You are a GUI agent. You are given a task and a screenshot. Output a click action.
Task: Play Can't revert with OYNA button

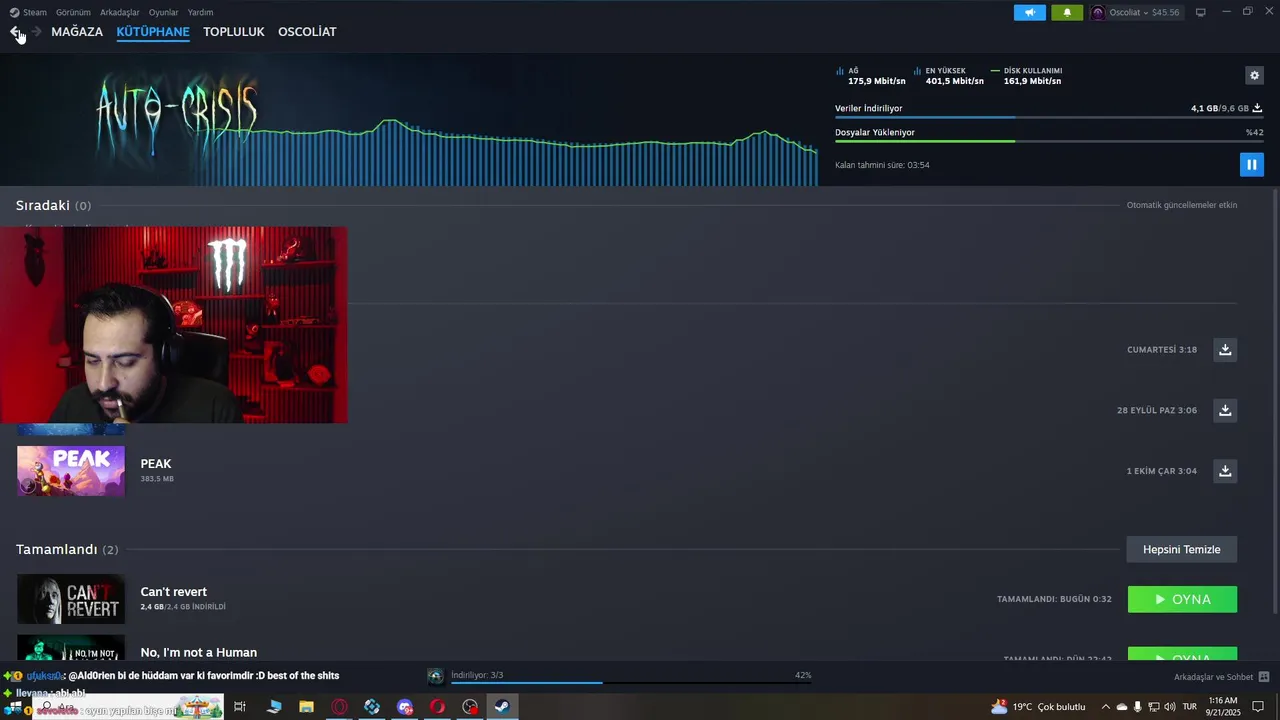tap(1182, 599)
